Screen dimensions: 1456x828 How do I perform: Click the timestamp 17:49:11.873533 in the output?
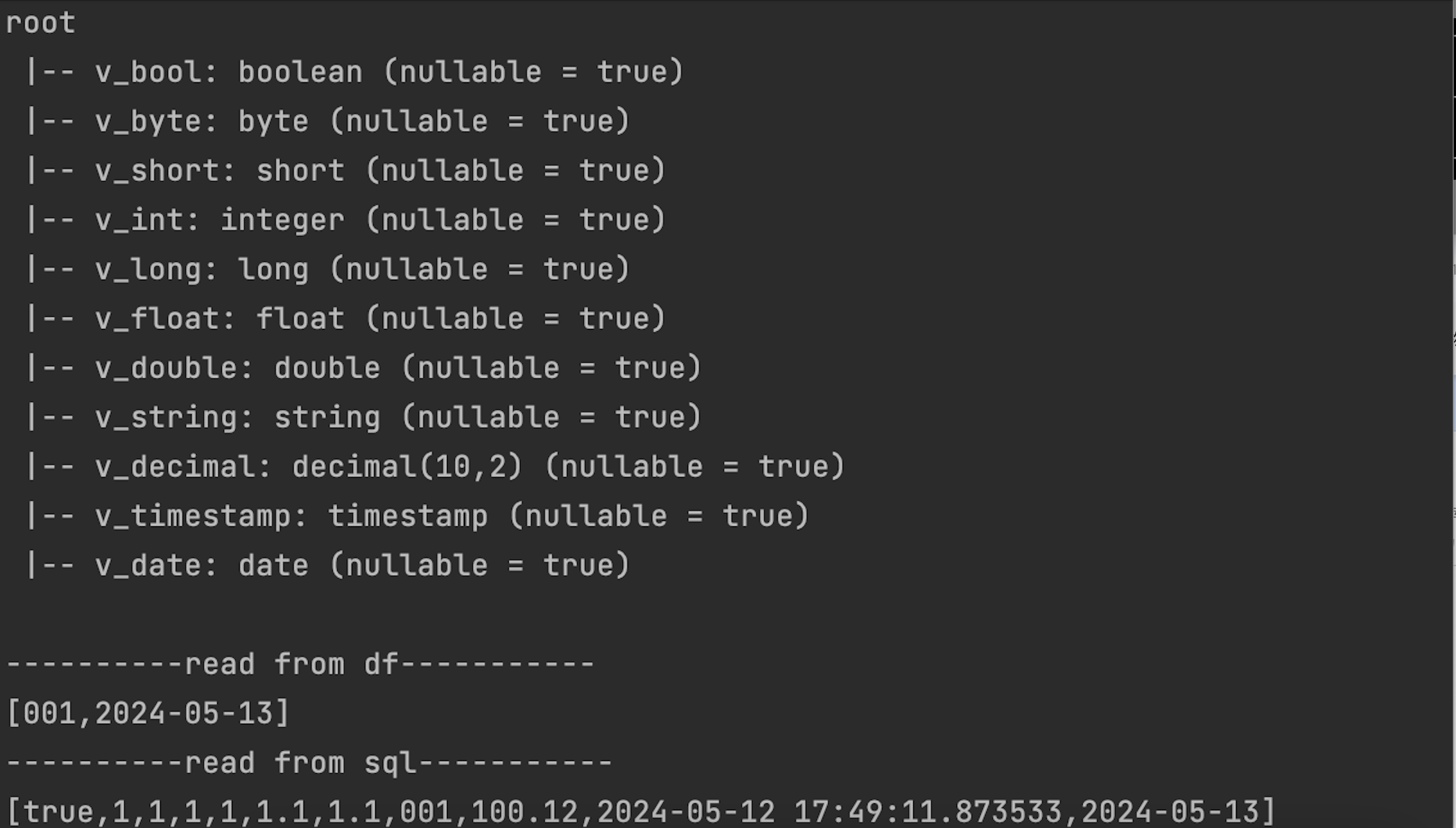pos(927,812)
